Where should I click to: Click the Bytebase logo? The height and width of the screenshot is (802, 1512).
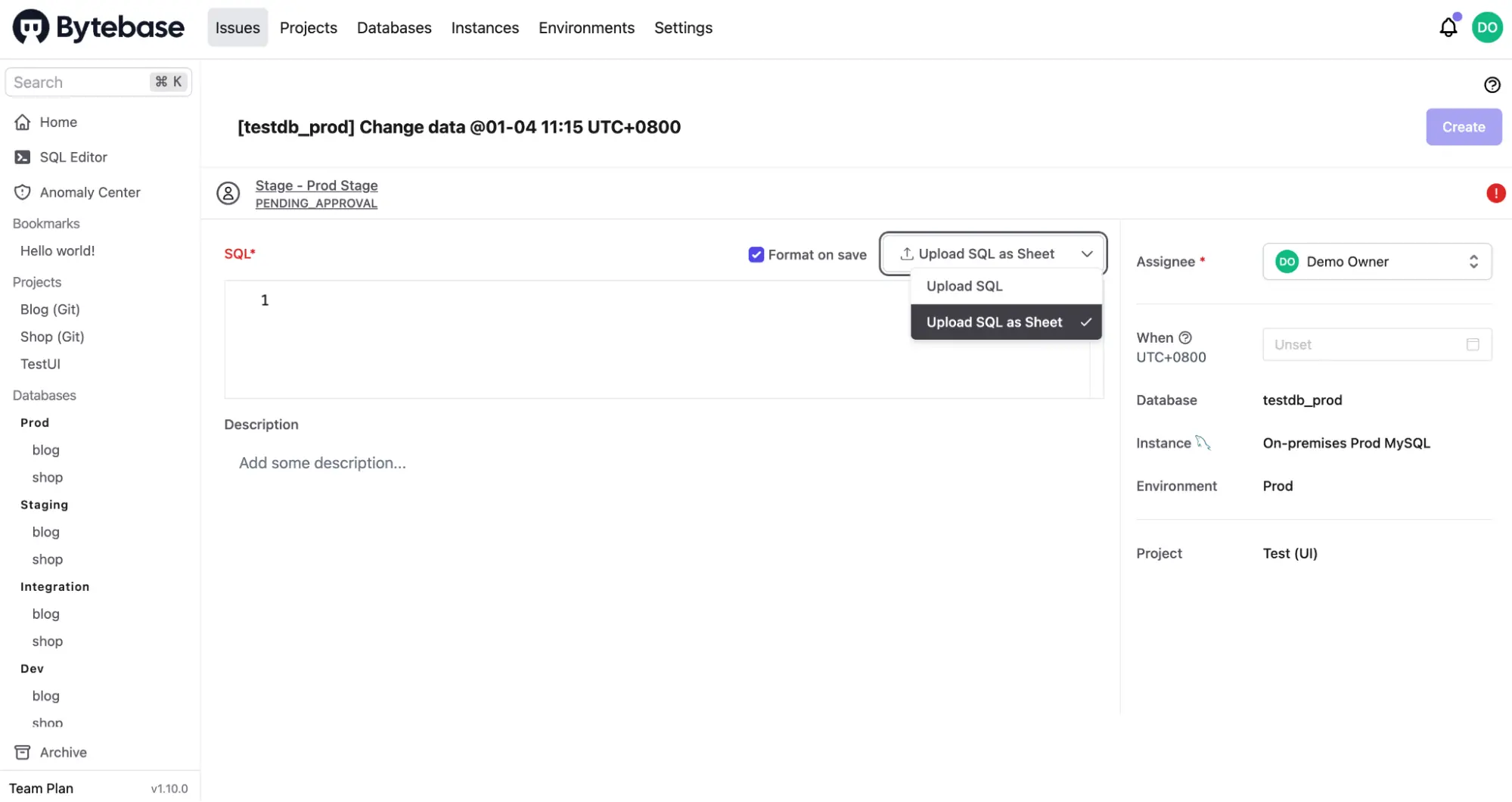[x=98, y=28]
